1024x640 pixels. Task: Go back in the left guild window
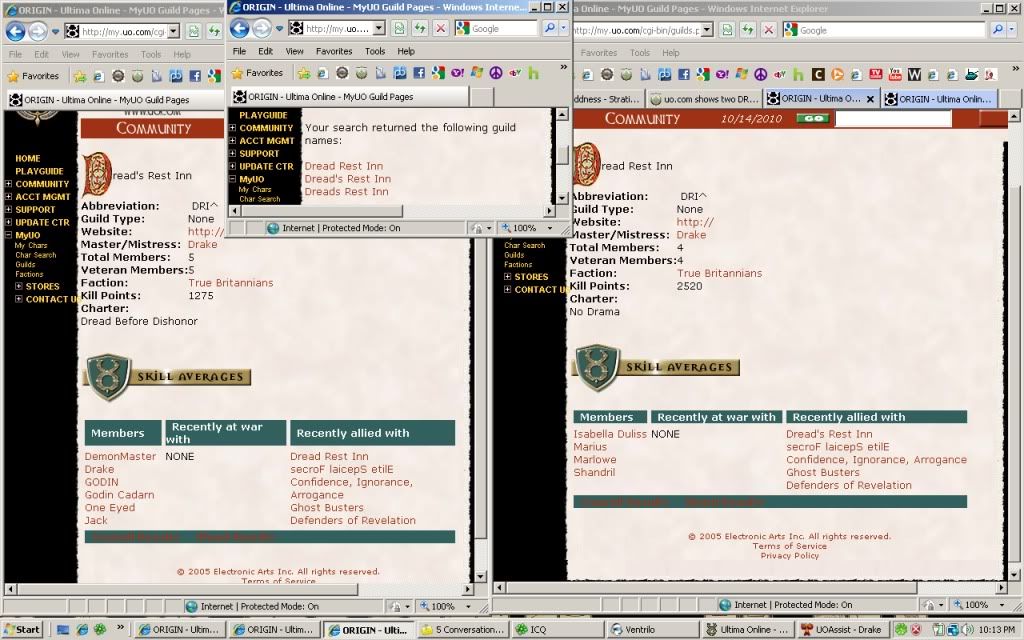coord(15,31)
